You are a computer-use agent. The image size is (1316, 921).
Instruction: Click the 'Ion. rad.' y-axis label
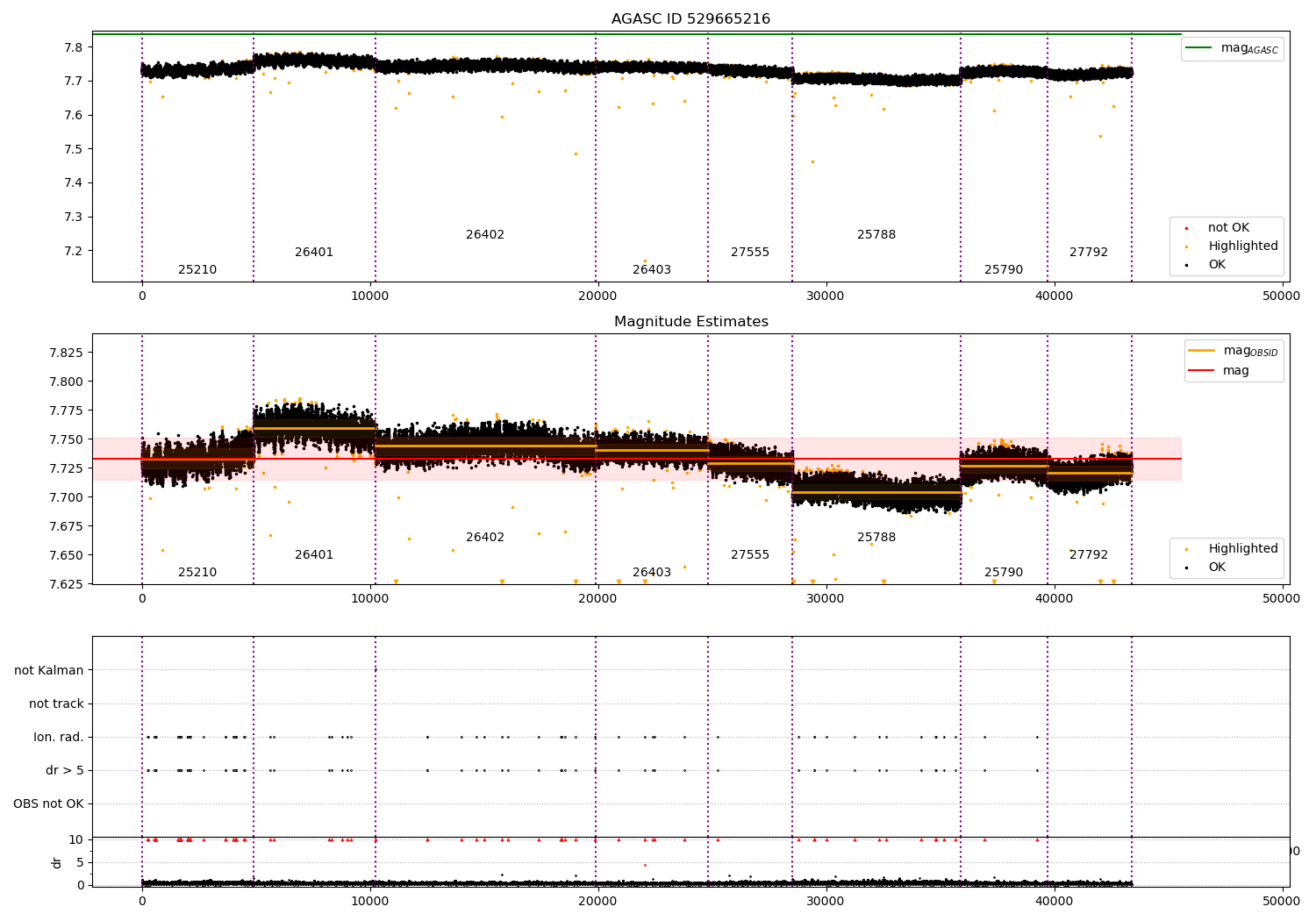point(59,738)
